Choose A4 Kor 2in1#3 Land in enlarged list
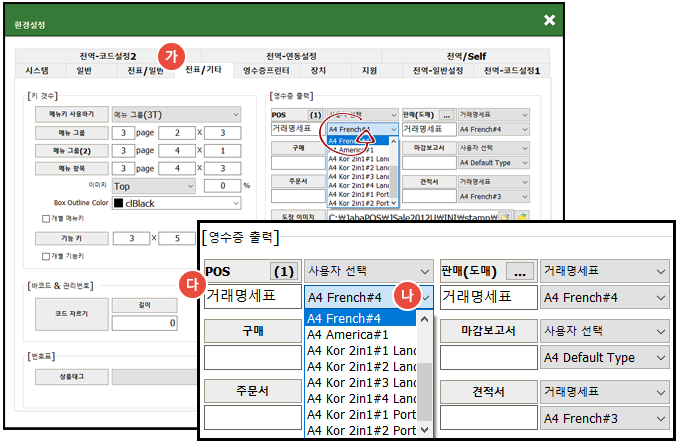Screen dimensions: 680x444 point(361,383)
